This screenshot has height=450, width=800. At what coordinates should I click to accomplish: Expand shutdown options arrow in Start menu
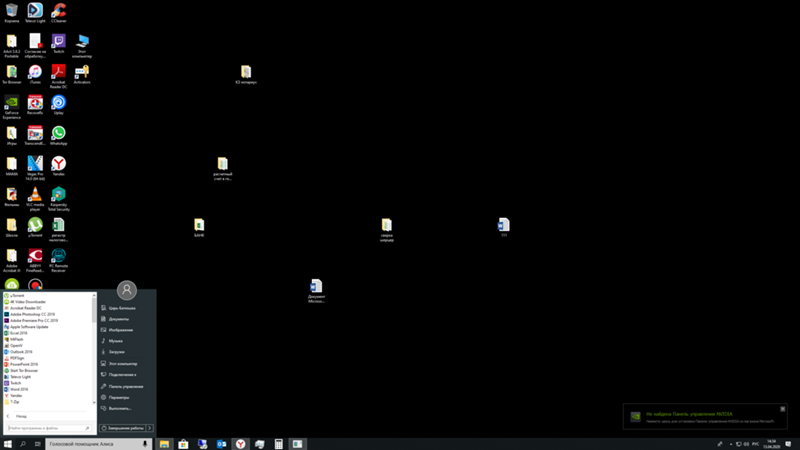point(149,428)
